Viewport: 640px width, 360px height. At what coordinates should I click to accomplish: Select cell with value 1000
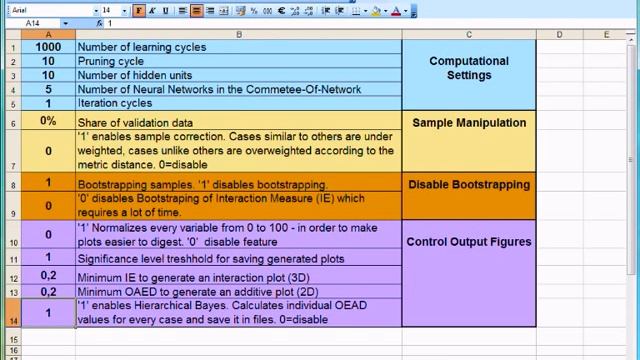[48, 47]
